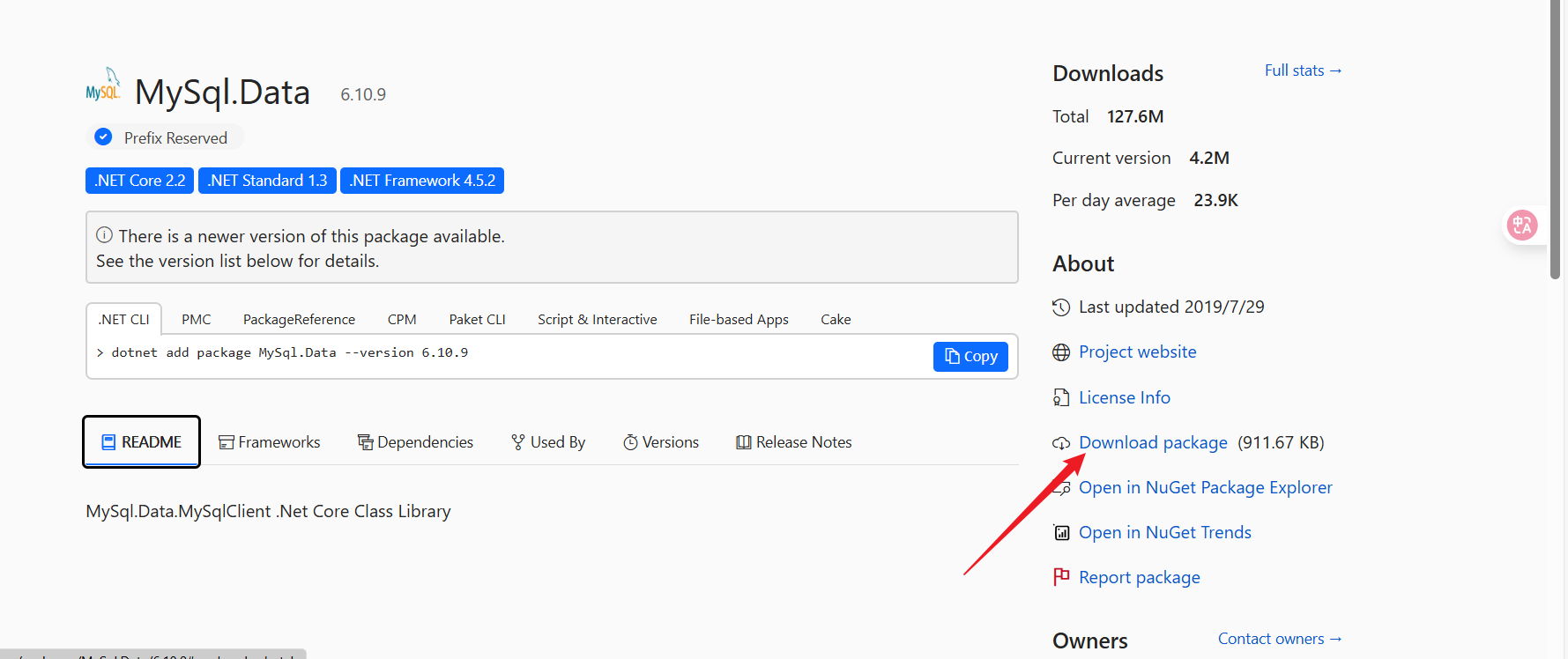This screenshot has width=1568, height=659.
Task: Click the Contact owners link
Action: click(x=1280, y=639)
